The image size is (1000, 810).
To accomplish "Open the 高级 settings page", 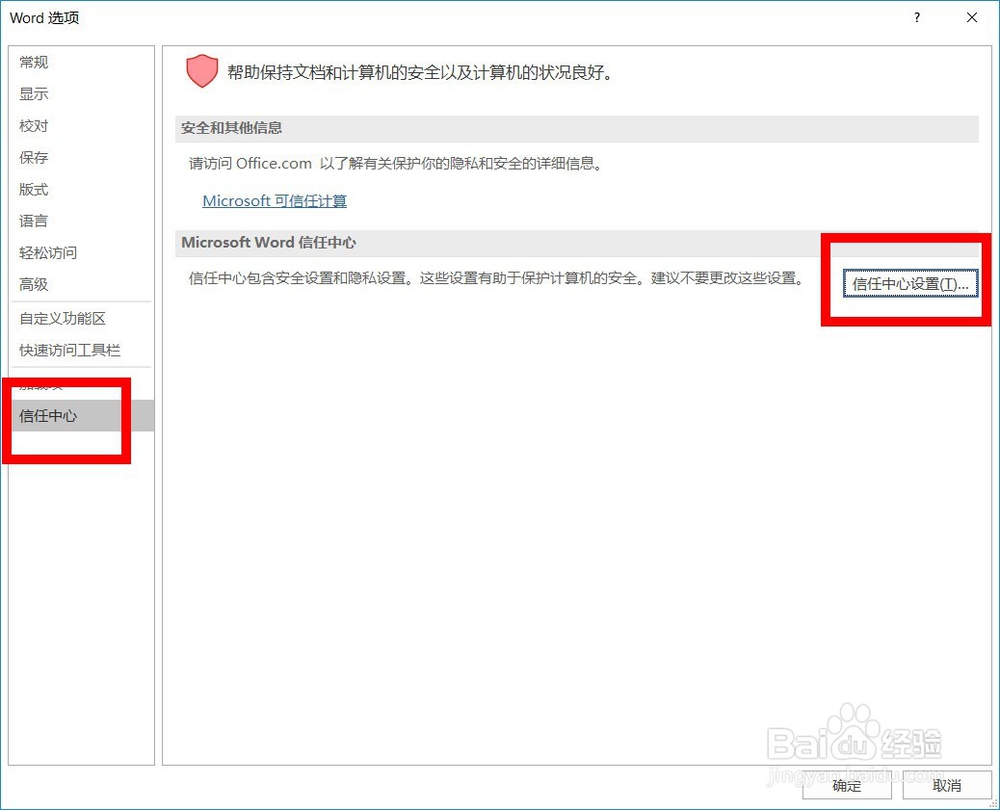I will coord(33,285).
